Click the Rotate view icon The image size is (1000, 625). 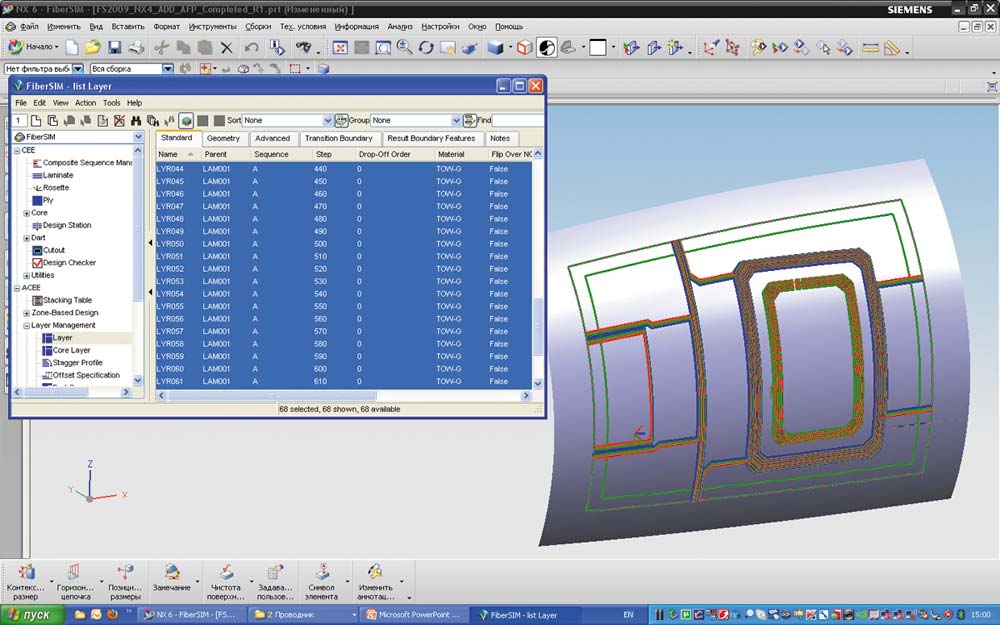click(x=426, y=48)
